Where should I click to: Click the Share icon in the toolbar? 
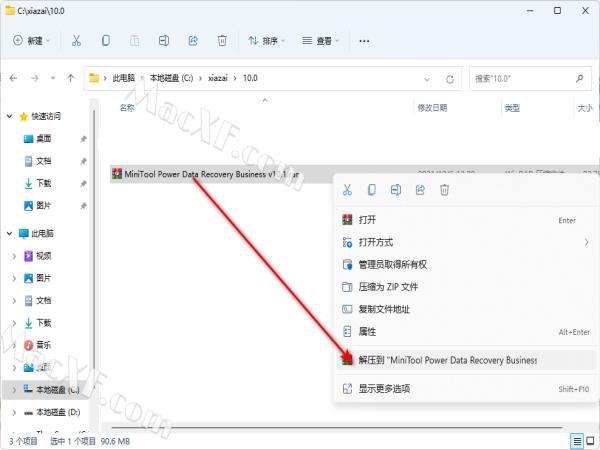pyautogui.click(x=193, y=40)
